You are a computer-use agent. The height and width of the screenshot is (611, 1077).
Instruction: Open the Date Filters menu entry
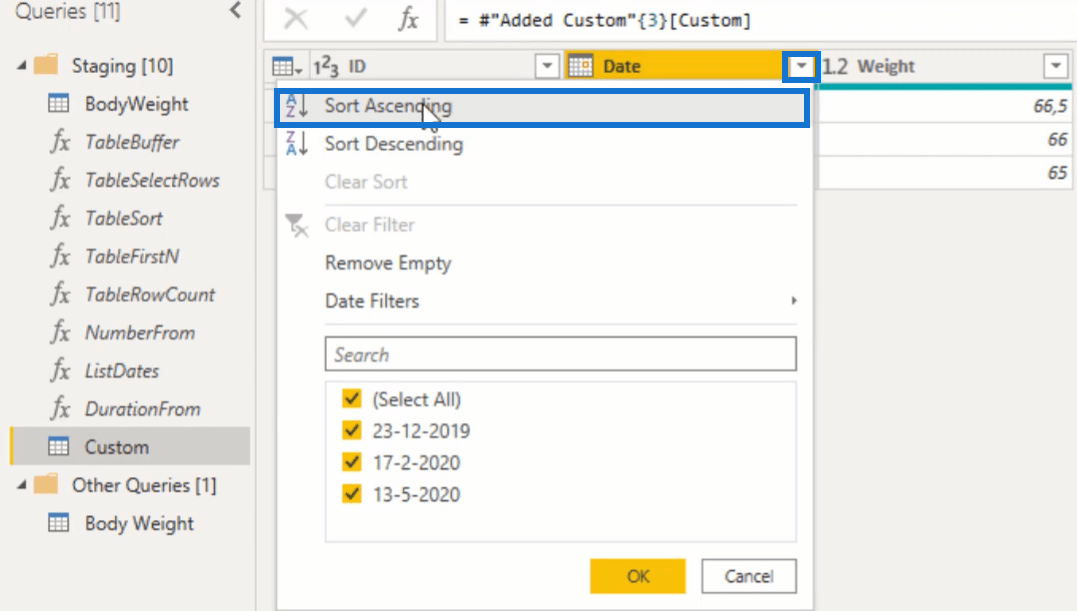click(x=545, y=301)
